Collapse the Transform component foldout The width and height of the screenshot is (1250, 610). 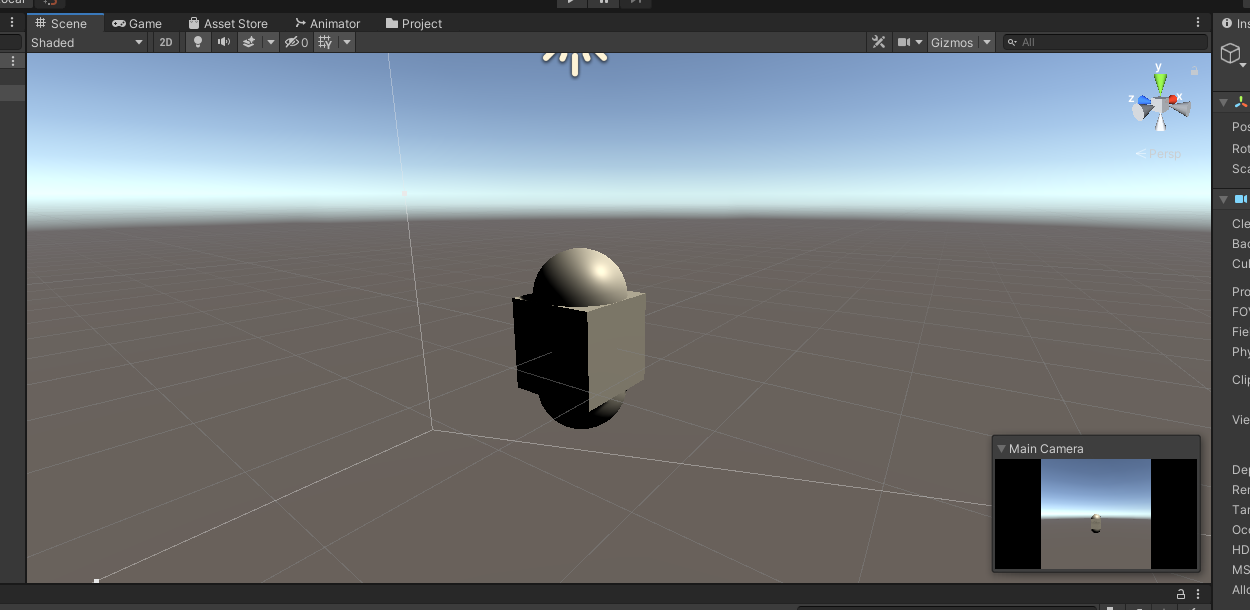(1223, 102)
